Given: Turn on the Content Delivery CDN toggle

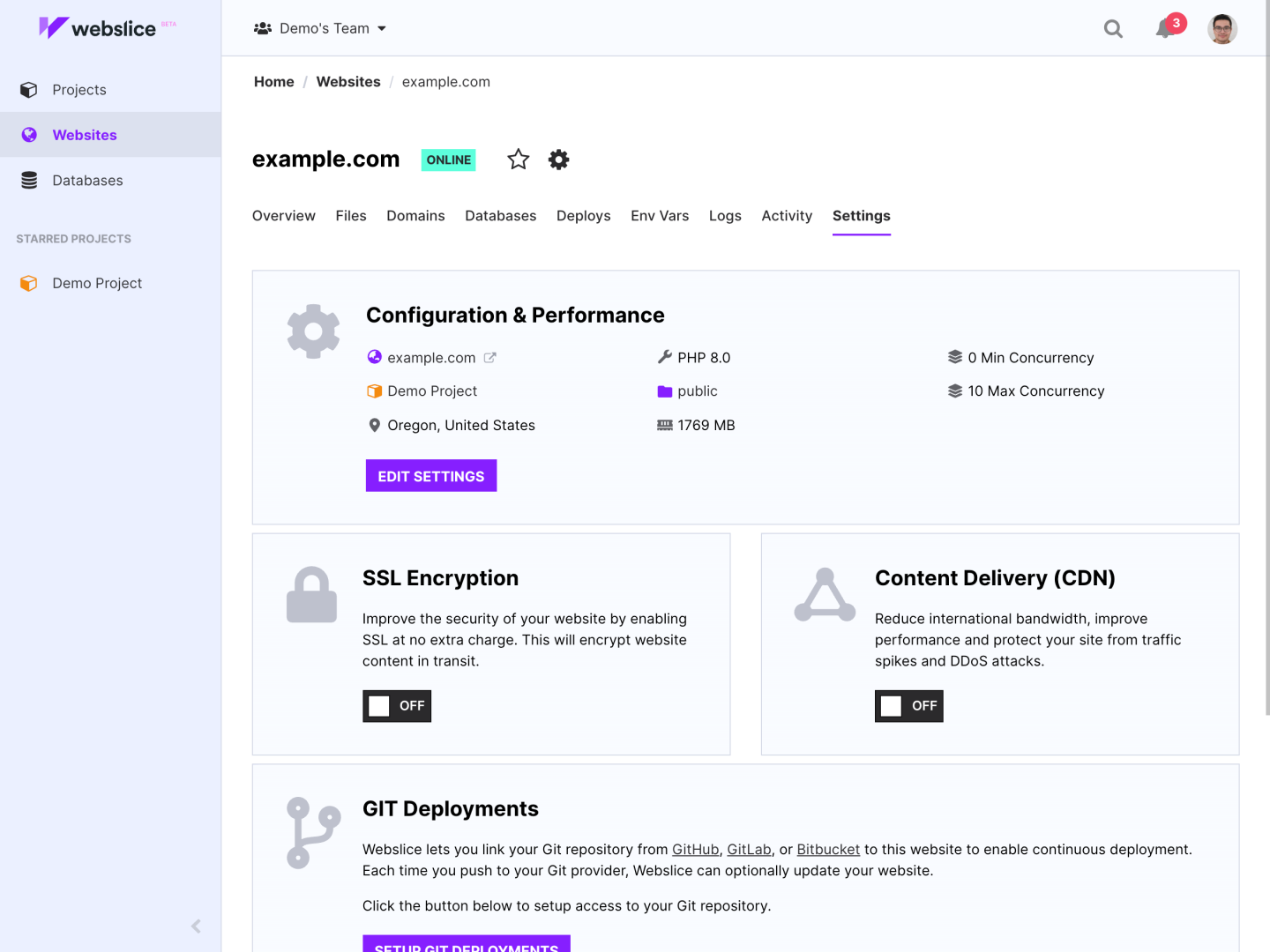Looking at the screenshot, I should coord(908,706).
